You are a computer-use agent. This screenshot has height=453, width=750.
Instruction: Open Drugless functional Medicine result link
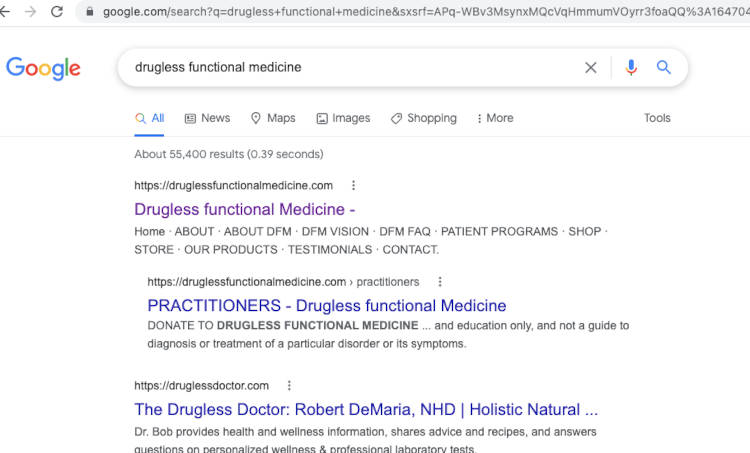[x=244, y=210]
